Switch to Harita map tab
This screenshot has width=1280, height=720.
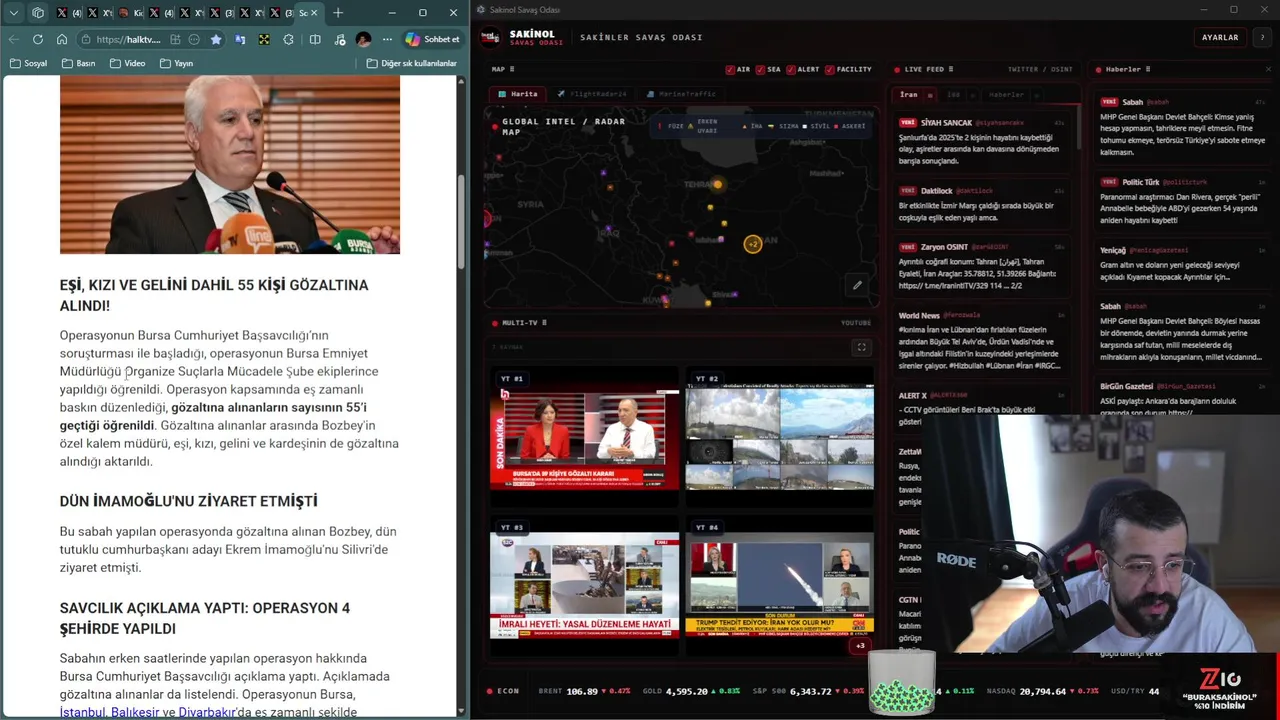tap(518, 94)
